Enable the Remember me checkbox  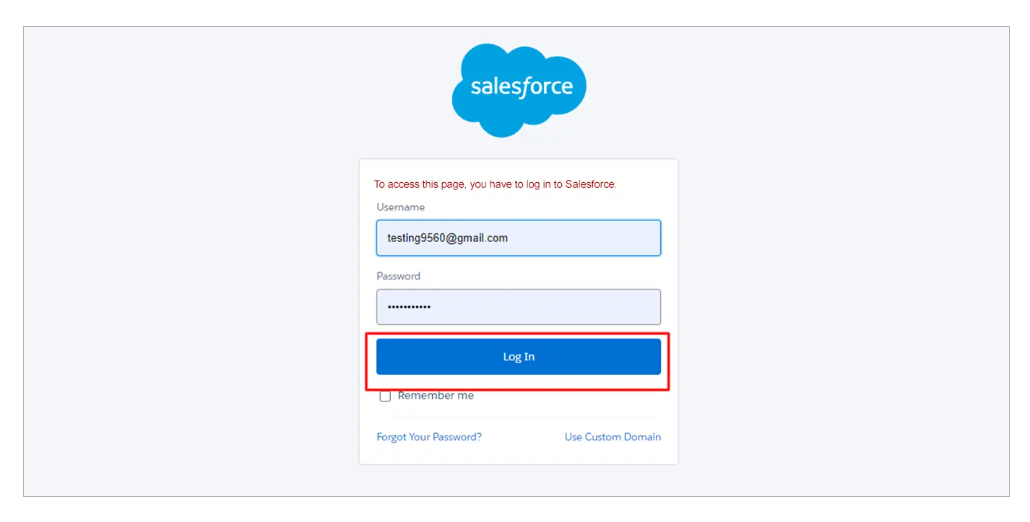[x=385, y=397]
